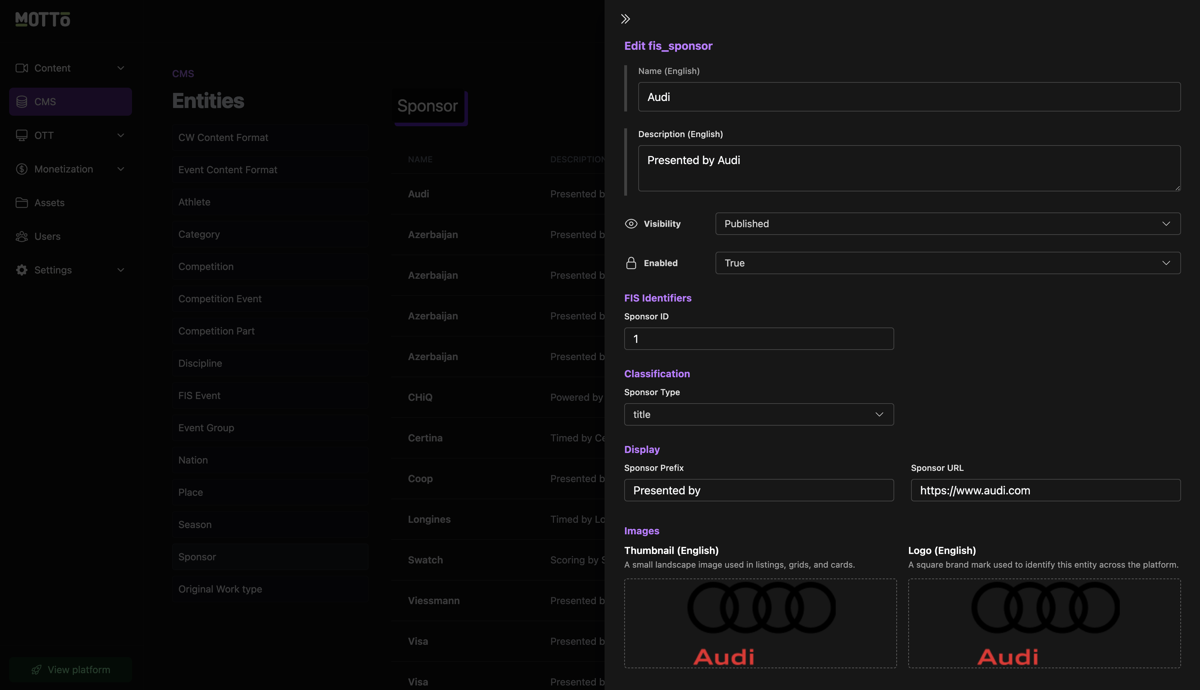1200x690 pixels.
Task: Select the Category entity
Action: click(270, 234)
